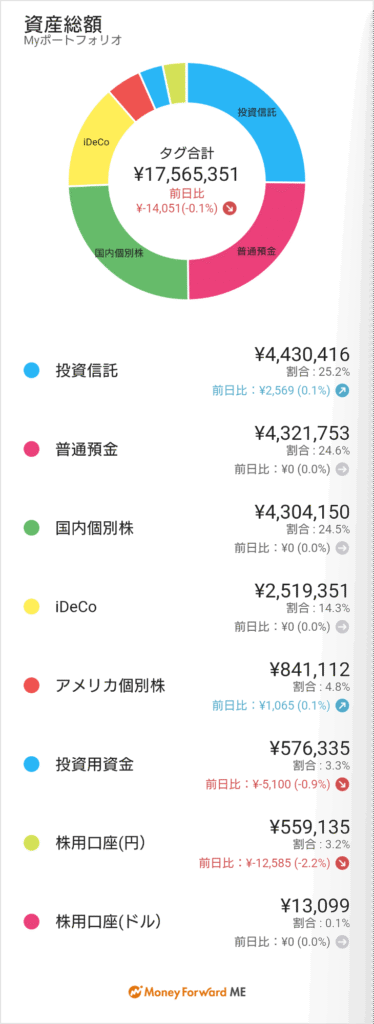The width and height of the screenshot is (374, 1024).
Task: Open the 投資用資金 list row label
Action: coord(95,764)
